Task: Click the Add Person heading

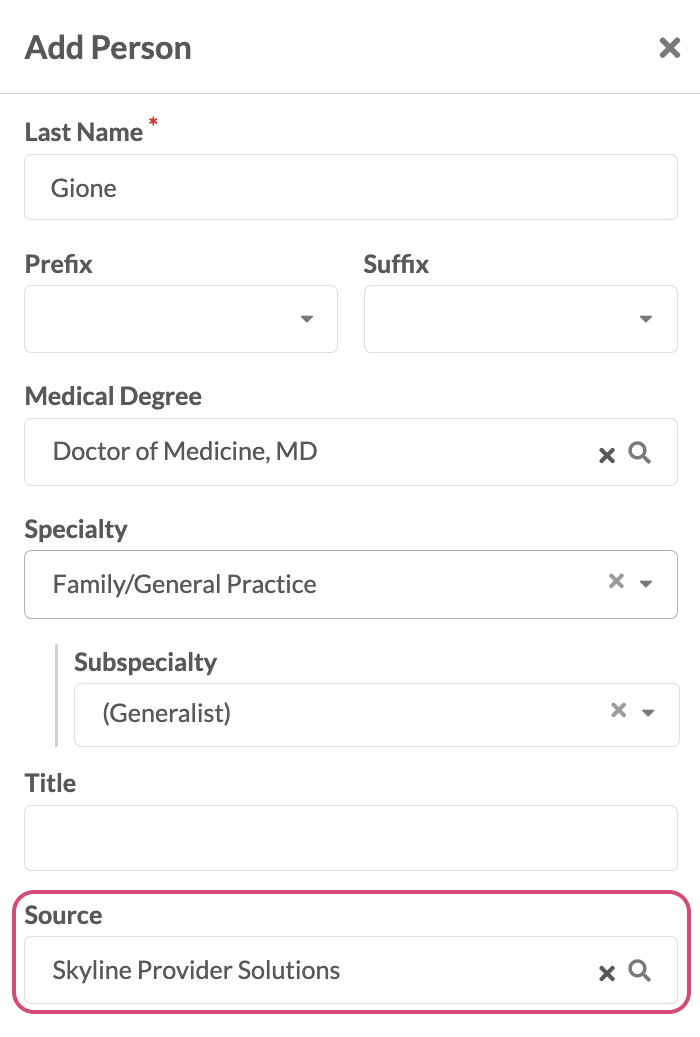Action: pos(108,48)
